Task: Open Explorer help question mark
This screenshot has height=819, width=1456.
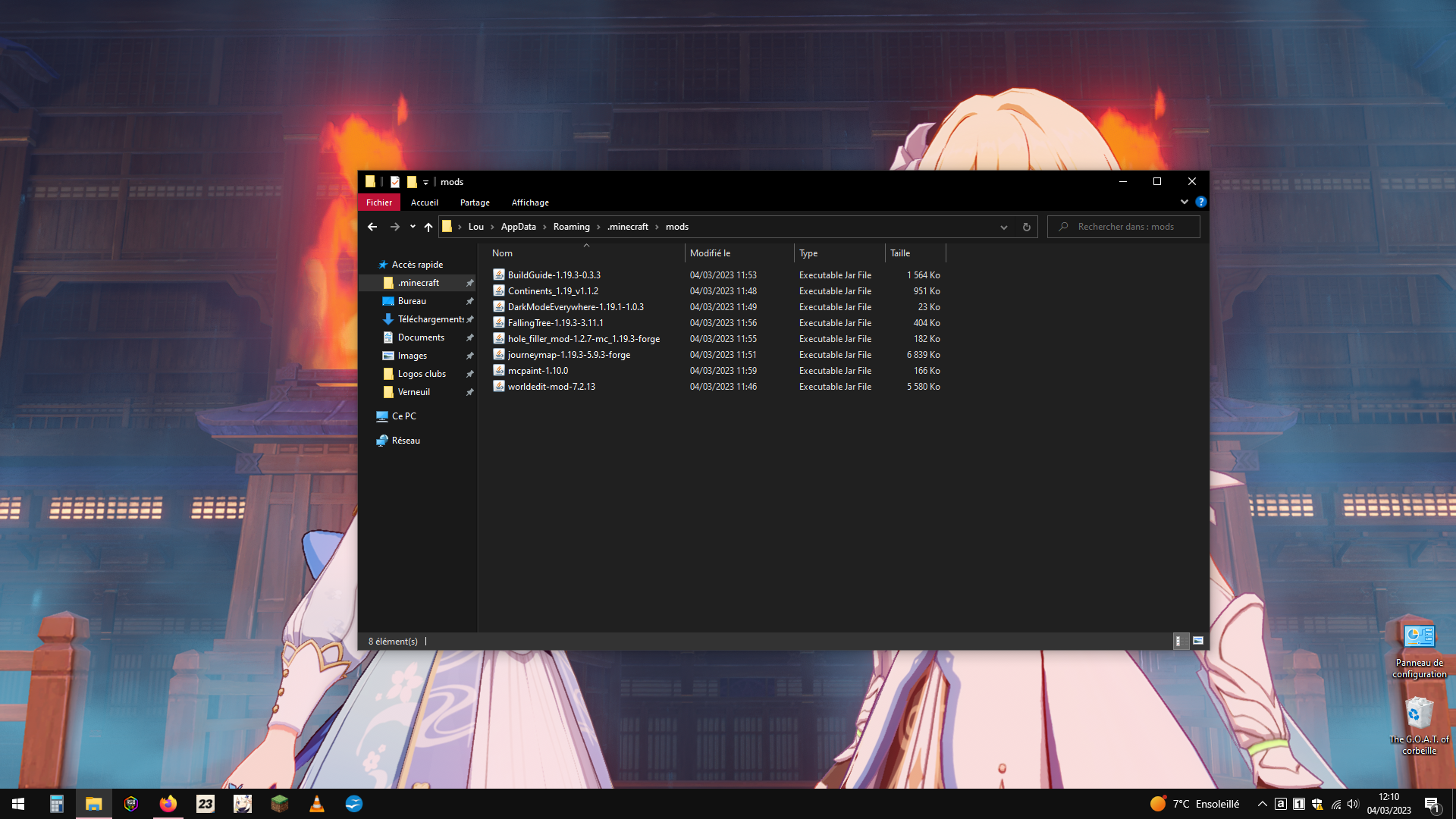Action: (1200, 202)
